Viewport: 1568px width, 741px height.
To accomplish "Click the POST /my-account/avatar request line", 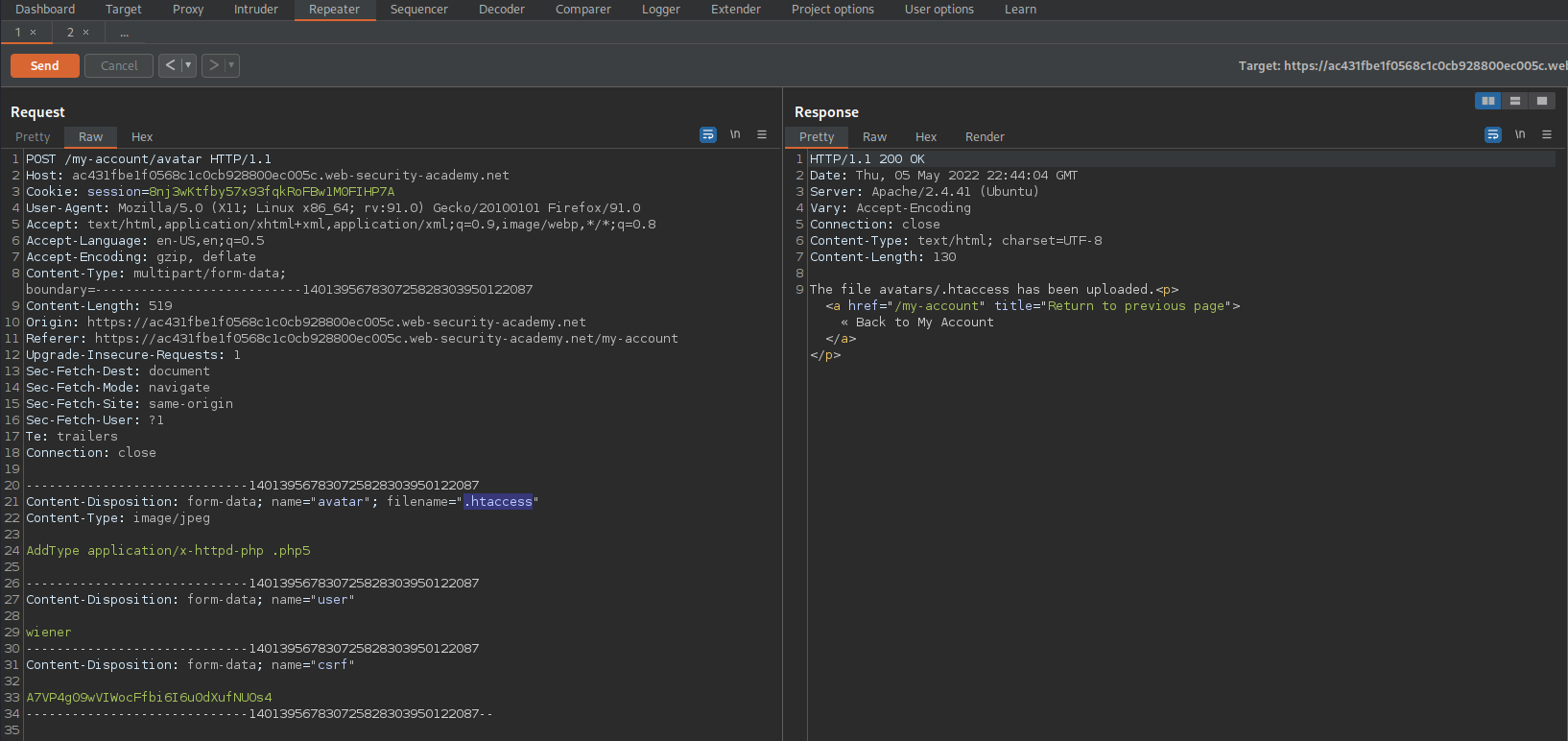I will pyautogui.click(x=149, y=159).
